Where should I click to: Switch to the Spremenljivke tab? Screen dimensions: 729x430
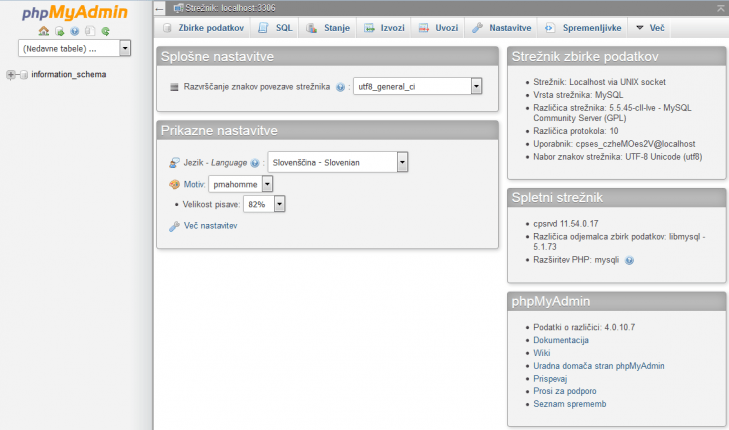583,28
